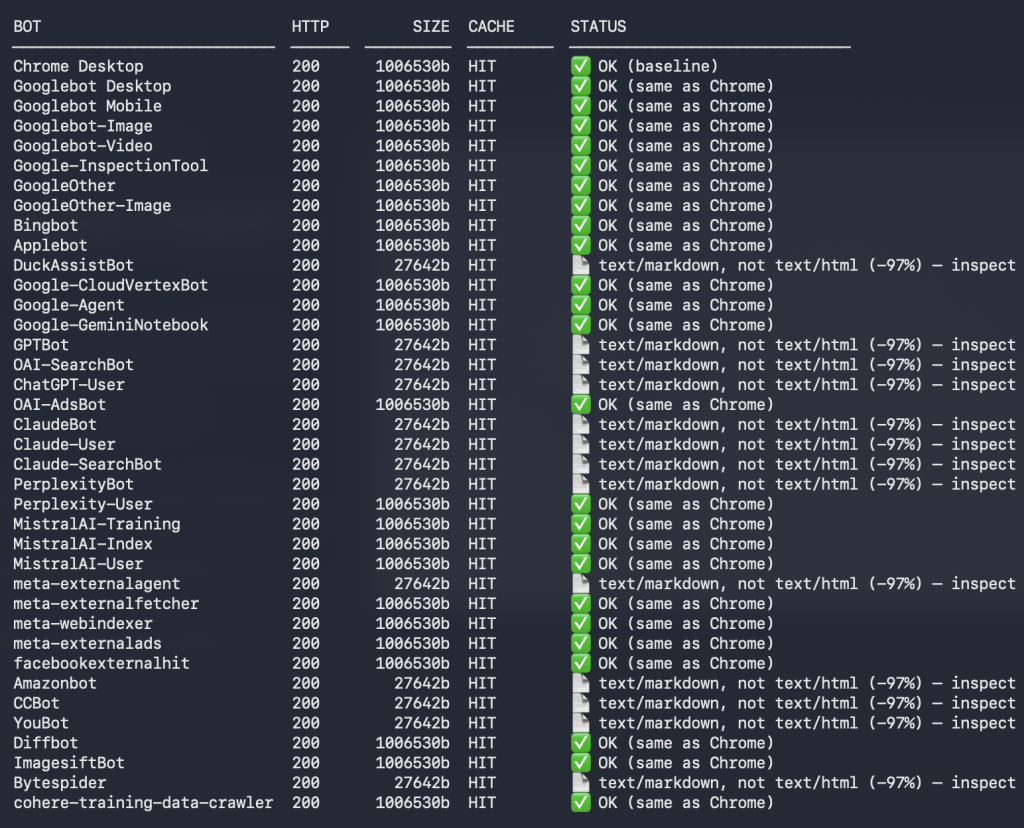Select the document icon in the Bytespider row
The width and height of the screenshot is (1024, 828).
point(581,783)
